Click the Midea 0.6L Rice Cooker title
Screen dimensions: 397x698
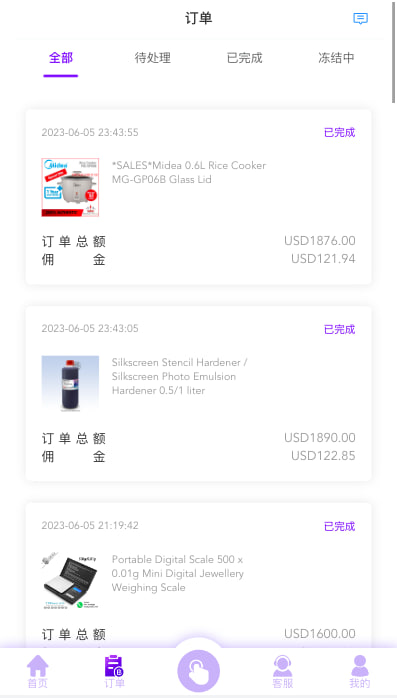pyautogui.click(x=189, y=172)
